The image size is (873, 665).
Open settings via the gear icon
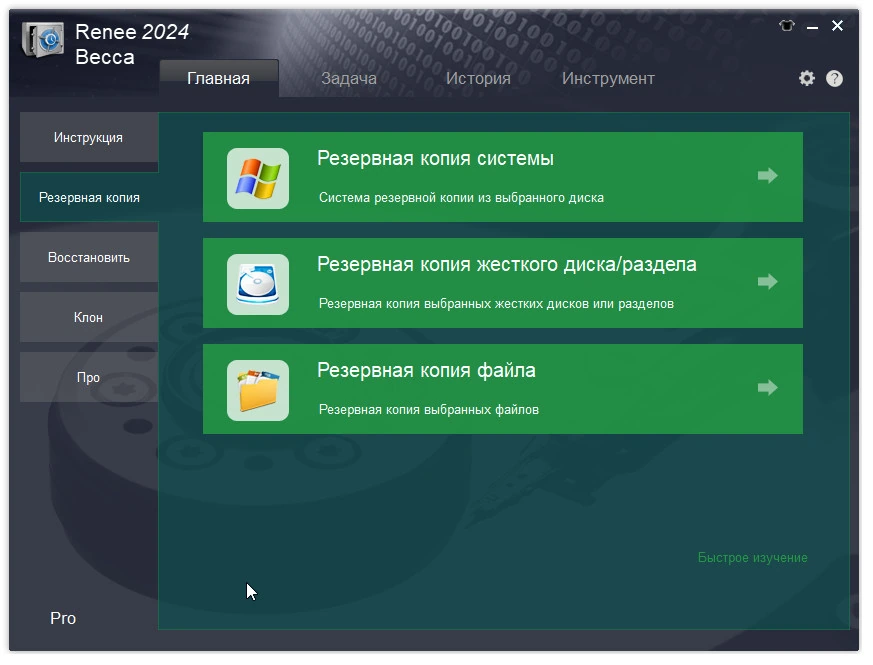(x=807, y=79)
